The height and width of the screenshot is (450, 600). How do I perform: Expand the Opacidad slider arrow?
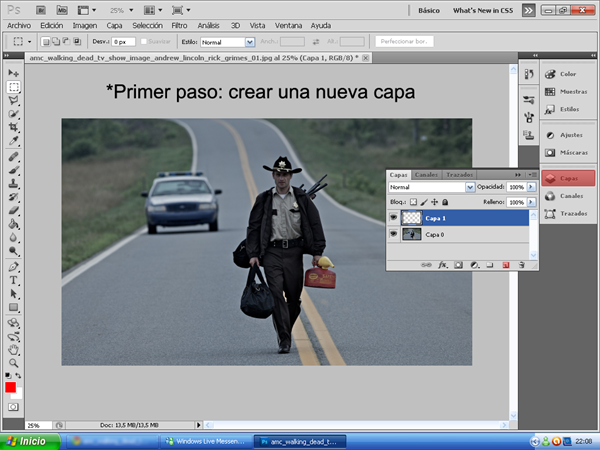click(x=530, y=187)
